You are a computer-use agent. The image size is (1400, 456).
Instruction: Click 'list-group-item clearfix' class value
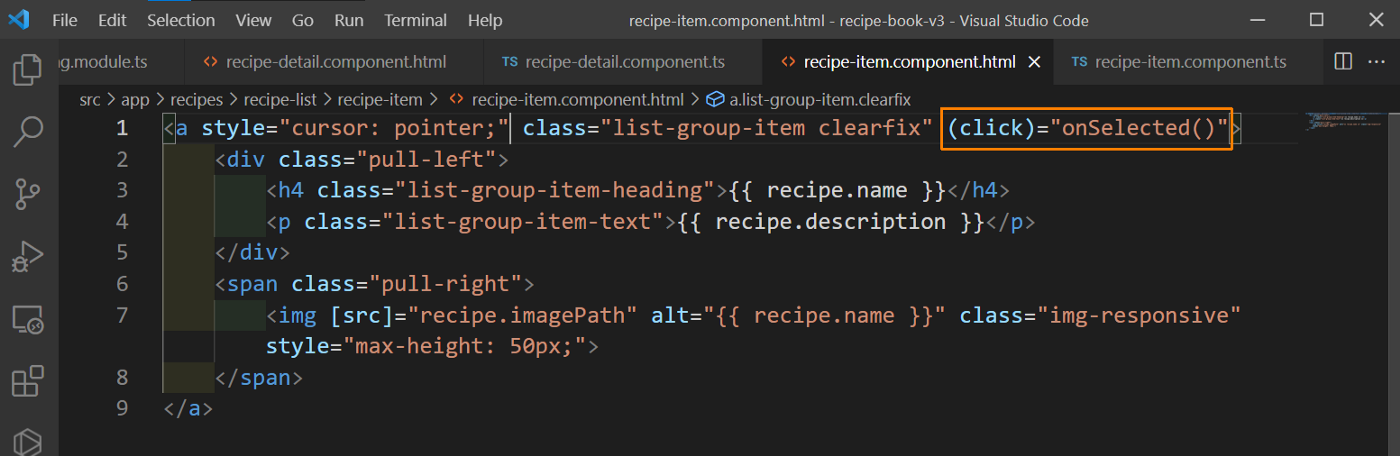[x=766, y=128]
